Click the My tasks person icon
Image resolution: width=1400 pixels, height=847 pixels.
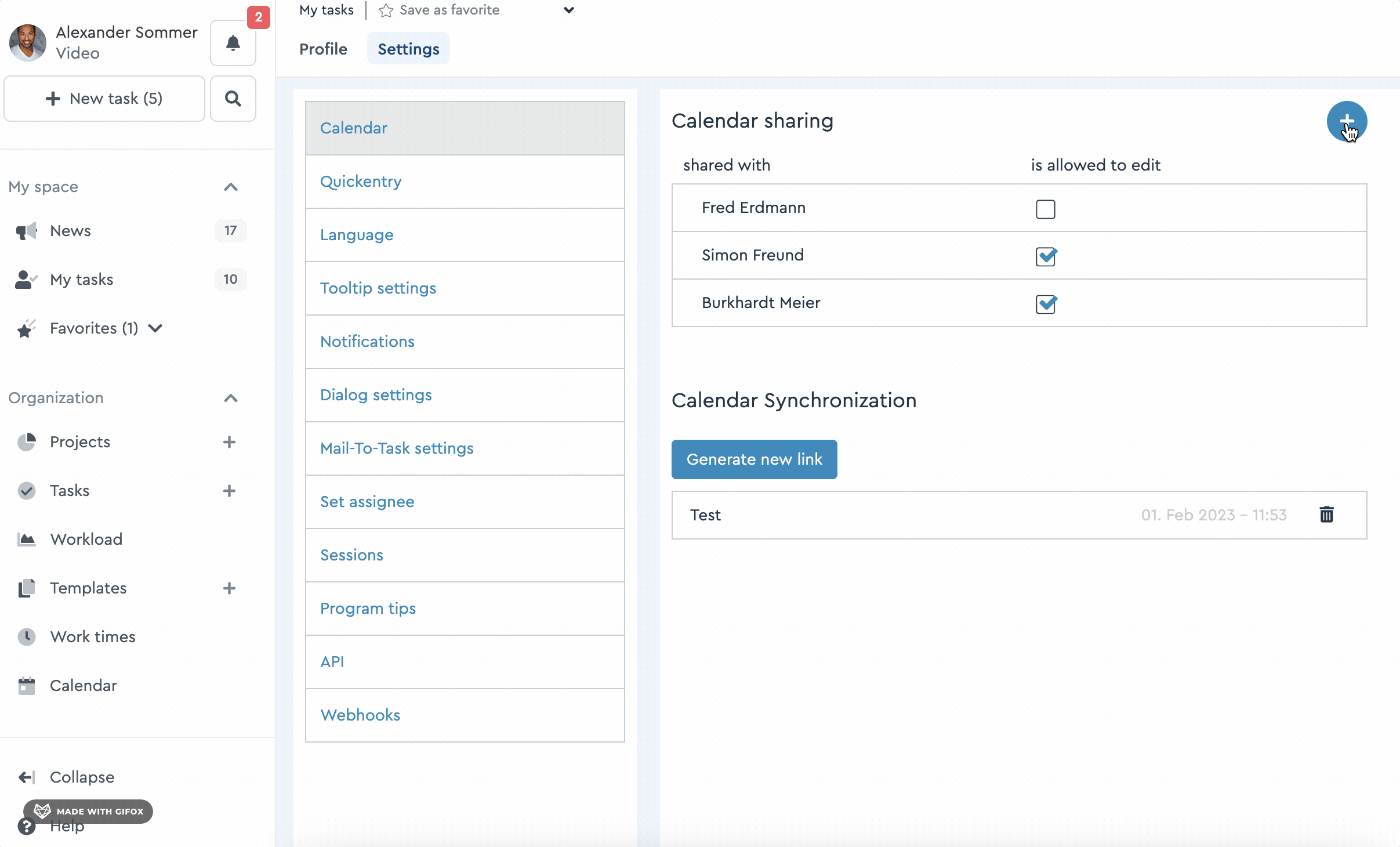click(26, 280)
